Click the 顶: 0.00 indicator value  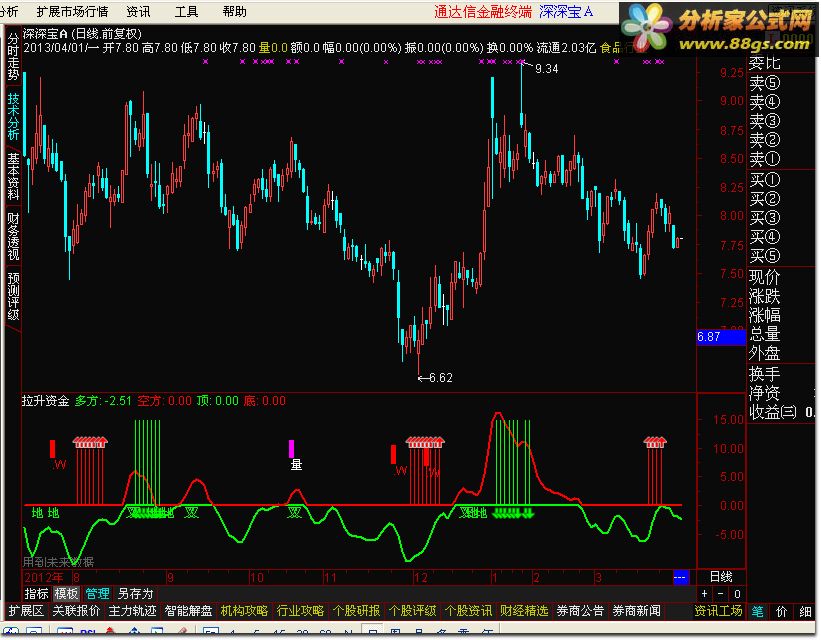point(218,401)
